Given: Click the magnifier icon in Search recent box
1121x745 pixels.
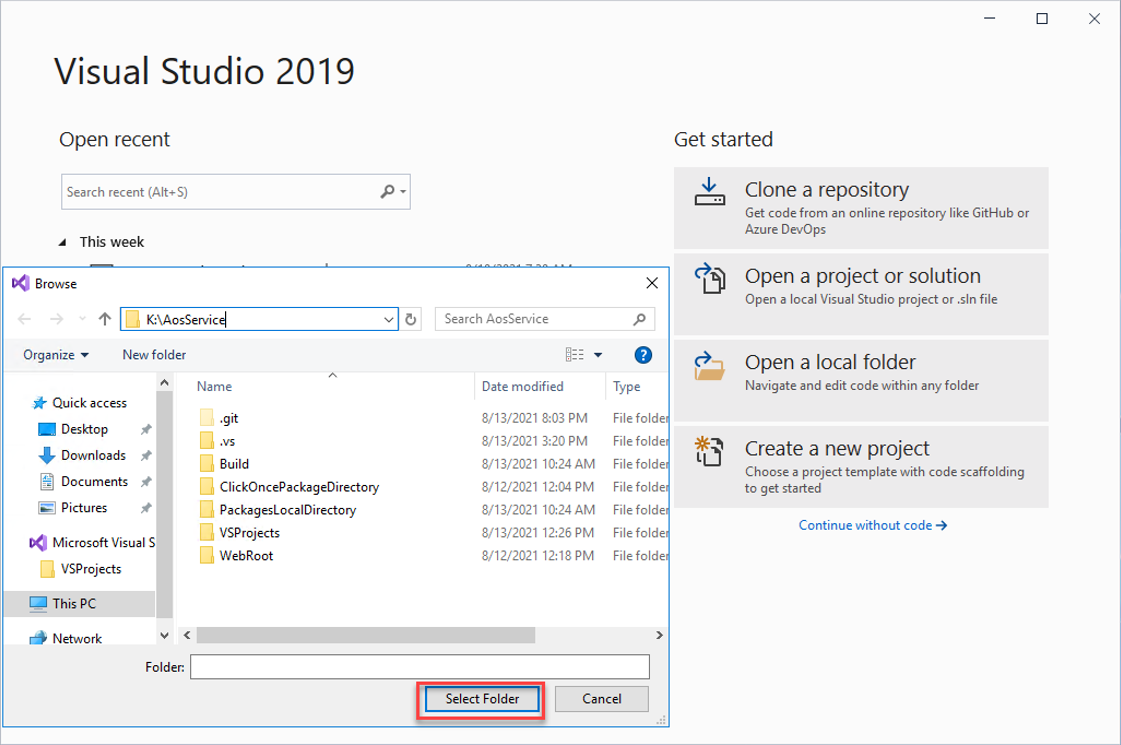Looking at the screenshot, I should pos(387,192).
